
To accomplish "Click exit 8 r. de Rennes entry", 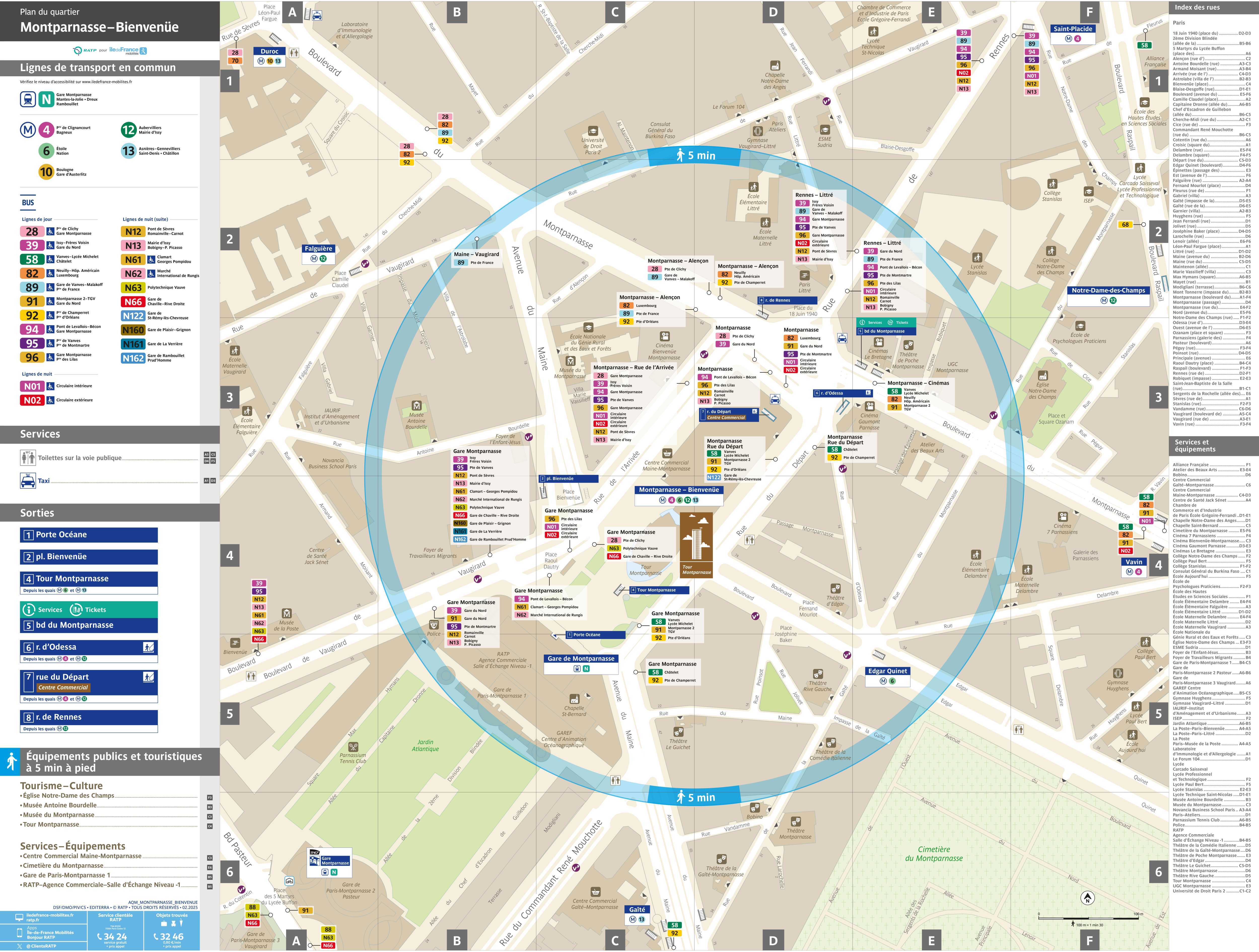I will (x=89, y=717).
